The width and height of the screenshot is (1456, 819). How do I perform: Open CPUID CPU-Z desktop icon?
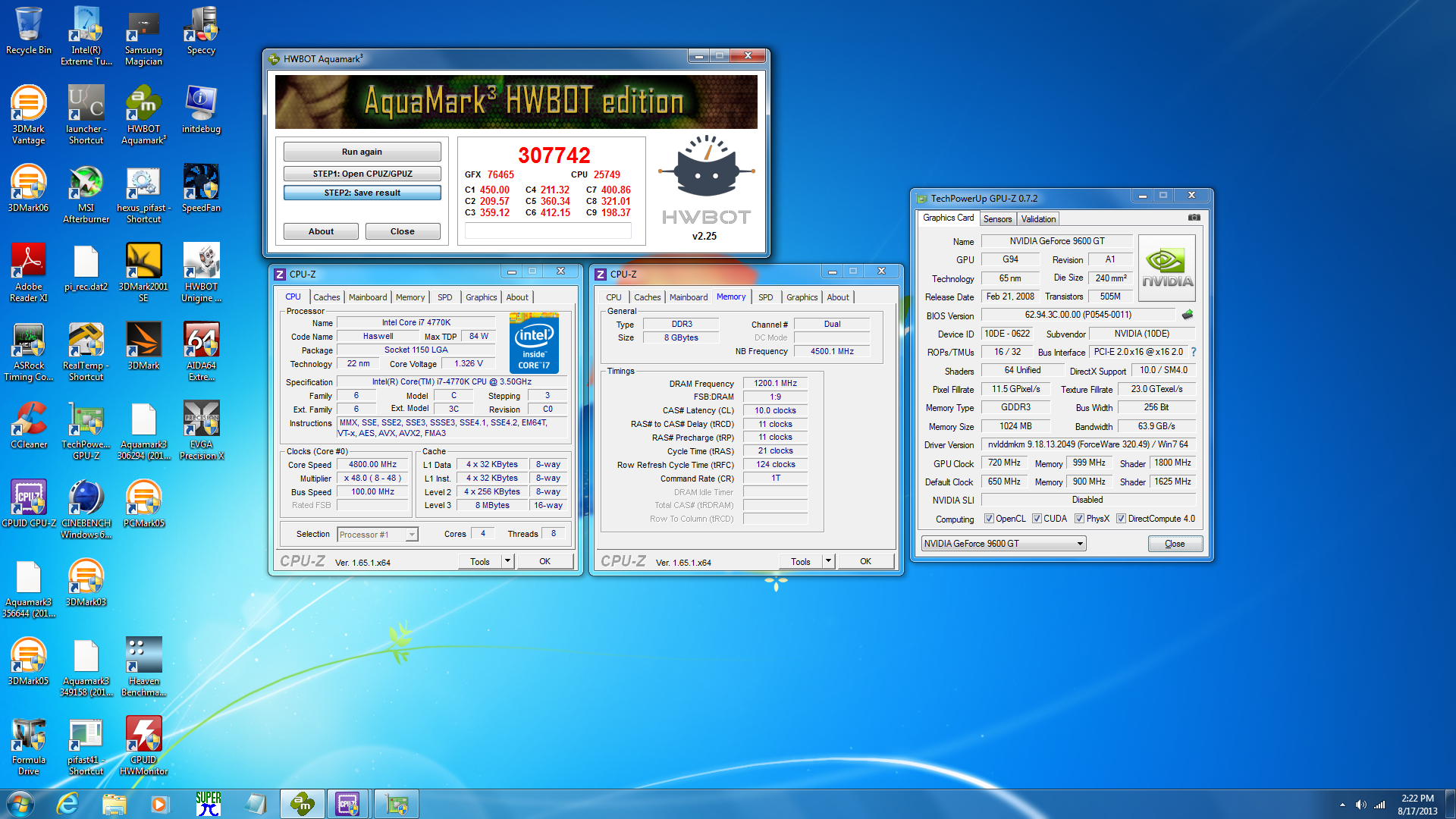coord(29,504)
